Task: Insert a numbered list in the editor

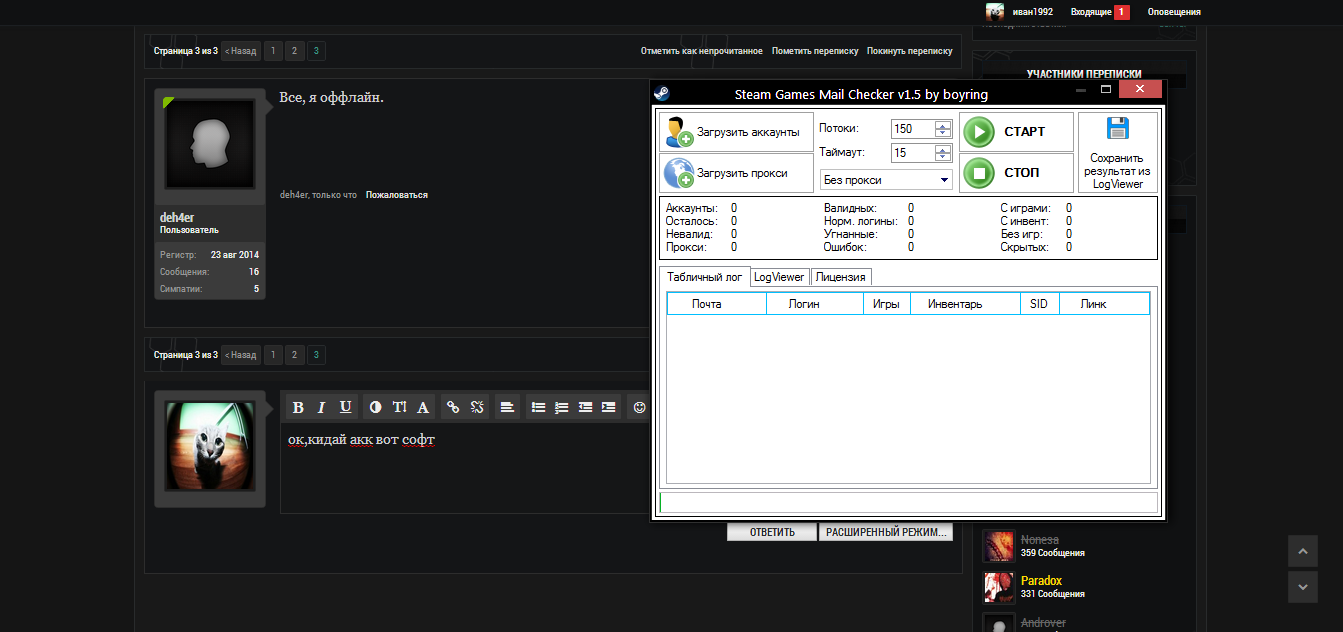Action: tap(561, 407)
